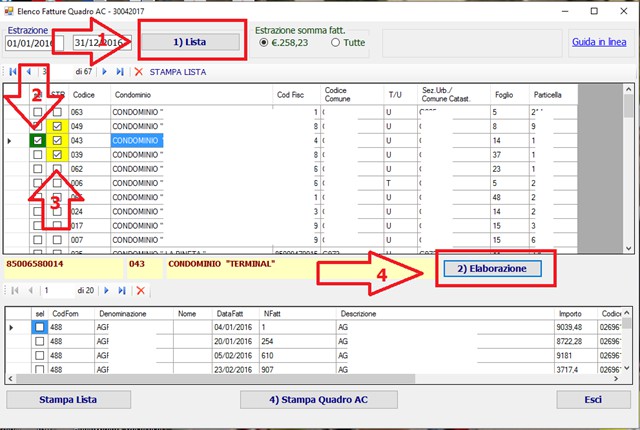Tick the STP checkbox for row 007
This screenshot has height=430, width=640.
tap(57, 240)
